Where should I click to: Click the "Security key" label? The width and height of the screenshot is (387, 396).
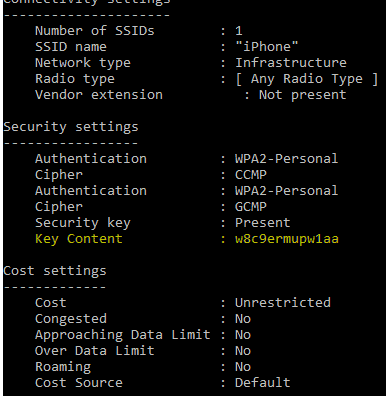pyautogui.click(x=83, y=223)
